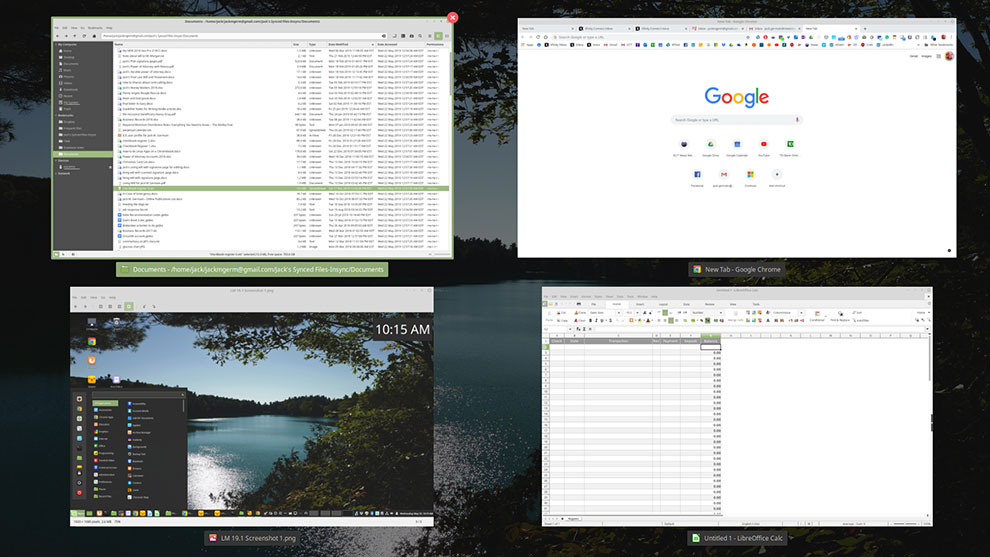990x557 pixels.
Task: Open Images link on Google new tab page
Action: click(x=926, y=56)
